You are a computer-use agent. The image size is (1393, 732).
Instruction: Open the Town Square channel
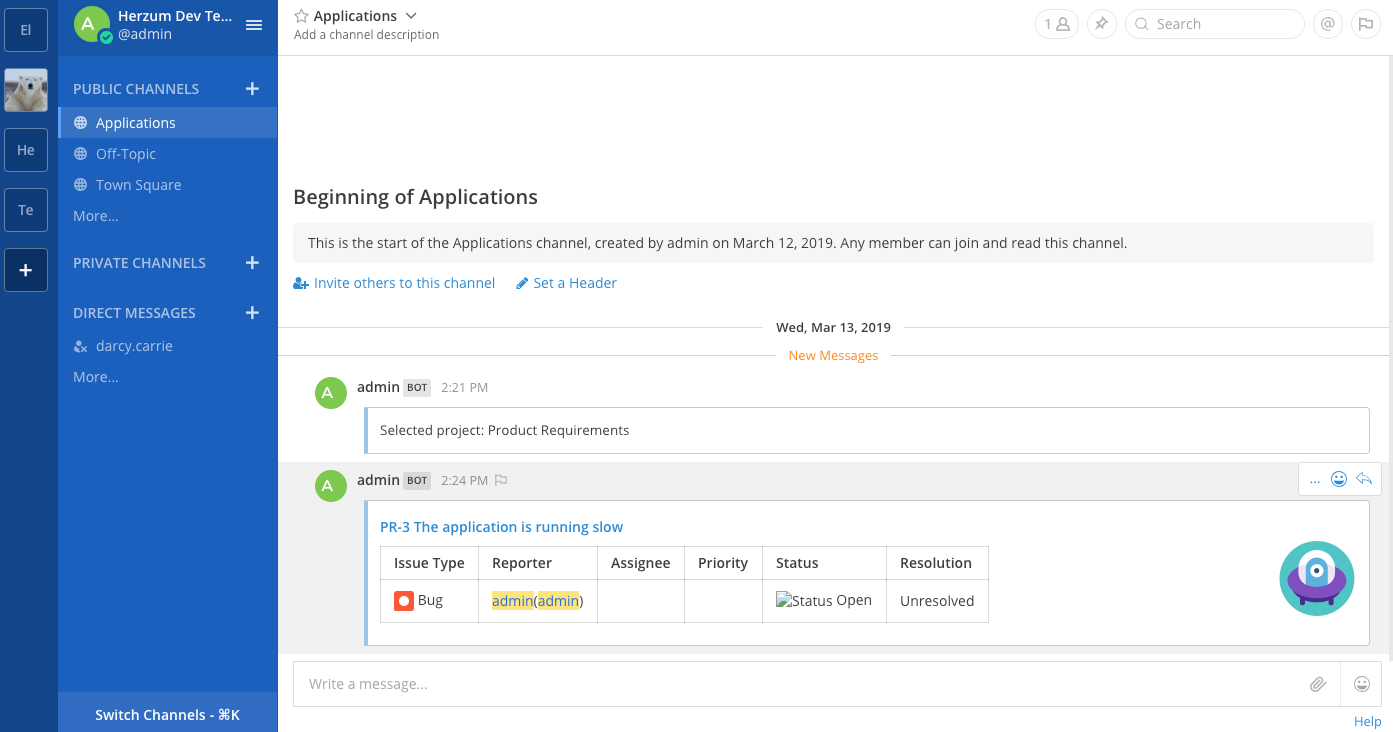138,185
